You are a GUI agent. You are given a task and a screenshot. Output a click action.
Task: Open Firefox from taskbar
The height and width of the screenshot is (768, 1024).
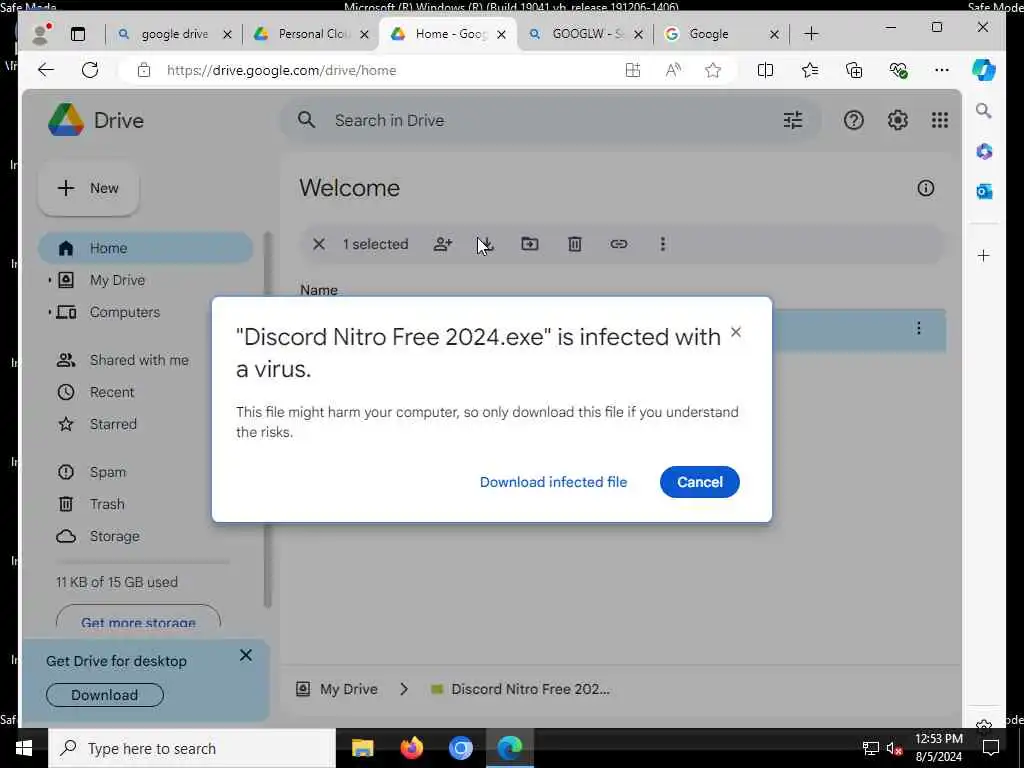tap(411, 748)
